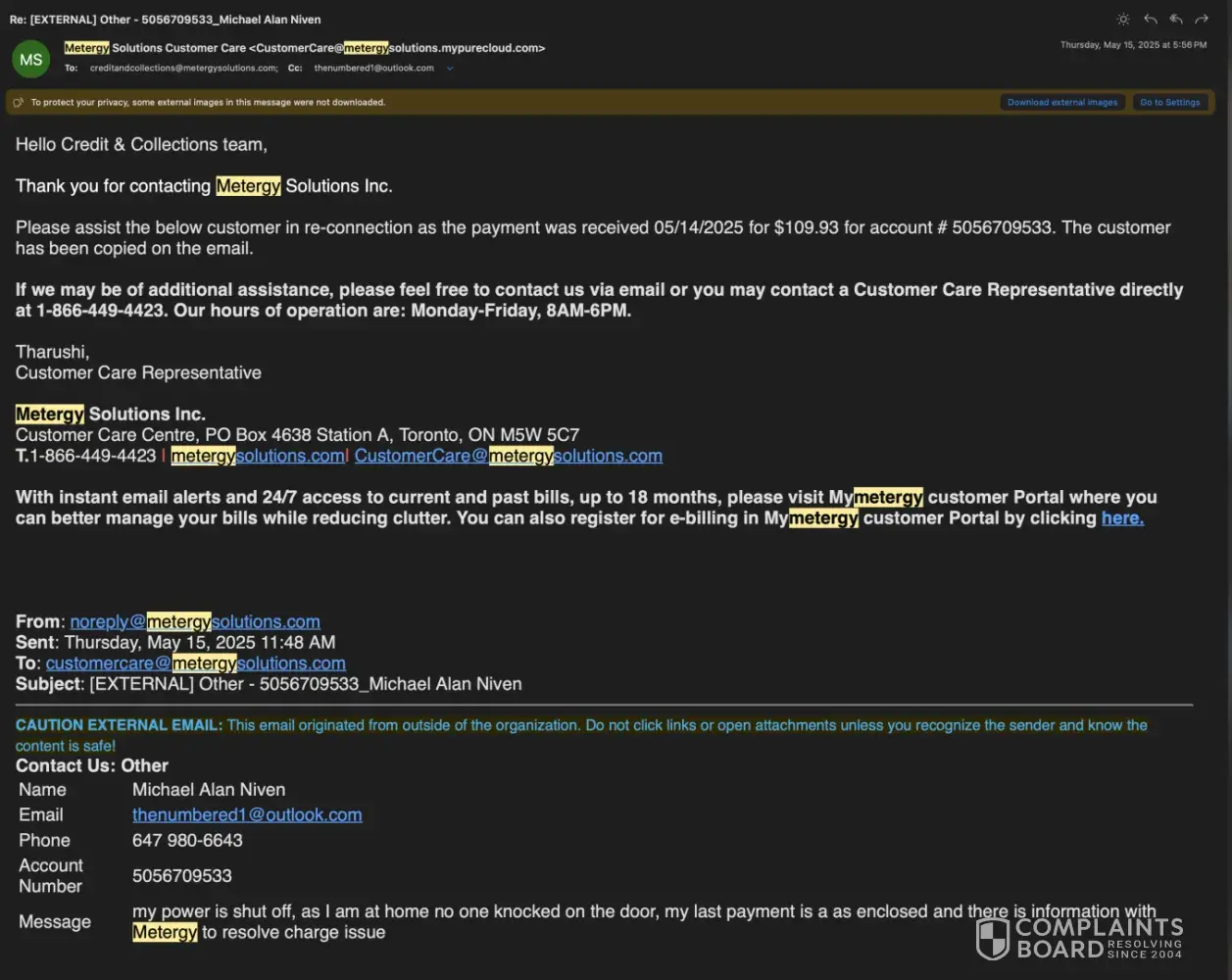This screenshot has width=1232, height=980.
Task: Click the 'Contact Us: Other' heading
Action: (x=92, y=765)
